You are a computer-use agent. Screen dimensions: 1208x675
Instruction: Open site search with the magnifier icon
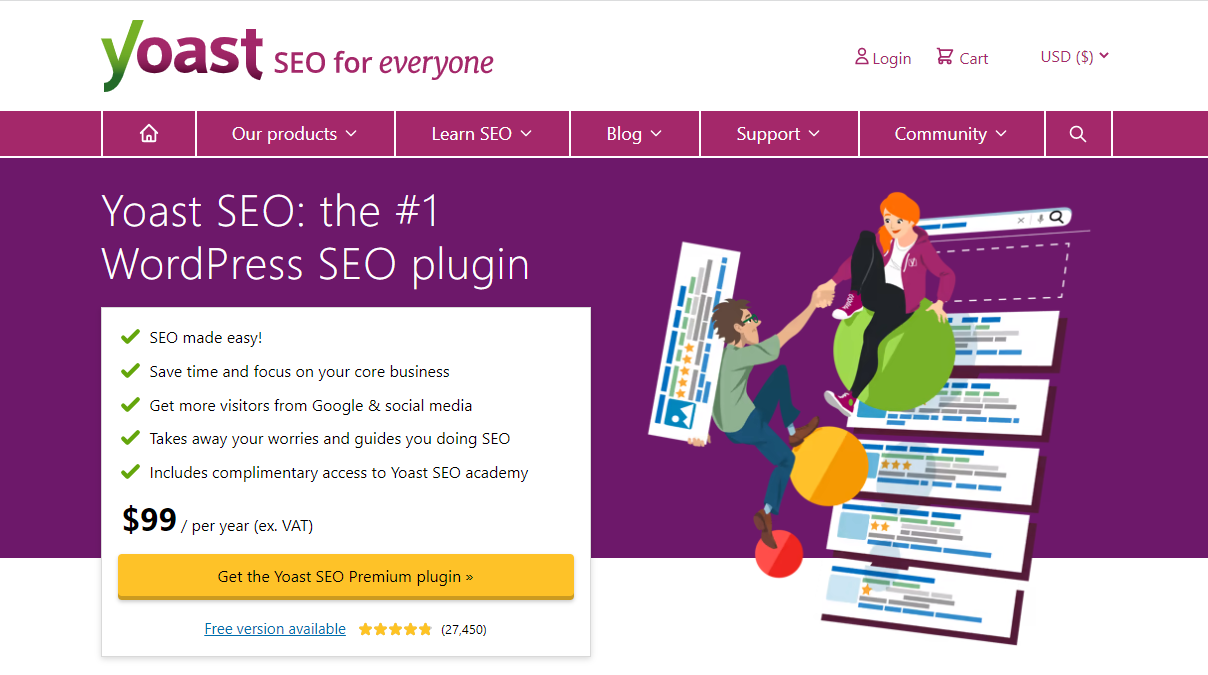coord(1078,134)
